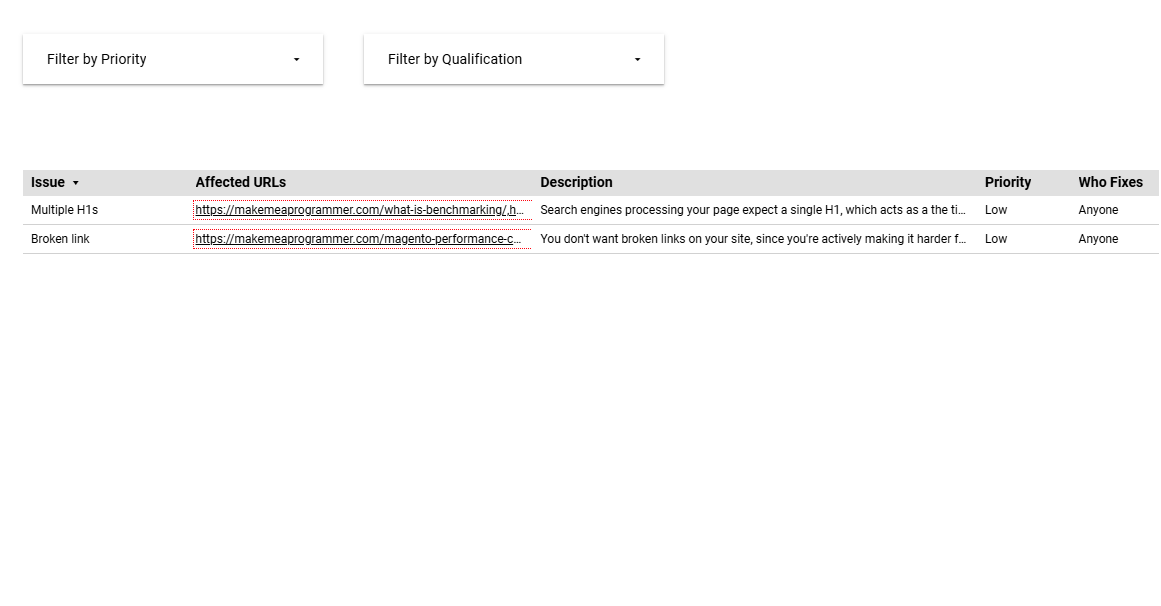1161x606 pixels.
Task: Click the Filter by Qualification caret arrow
Action: (637, 60)
